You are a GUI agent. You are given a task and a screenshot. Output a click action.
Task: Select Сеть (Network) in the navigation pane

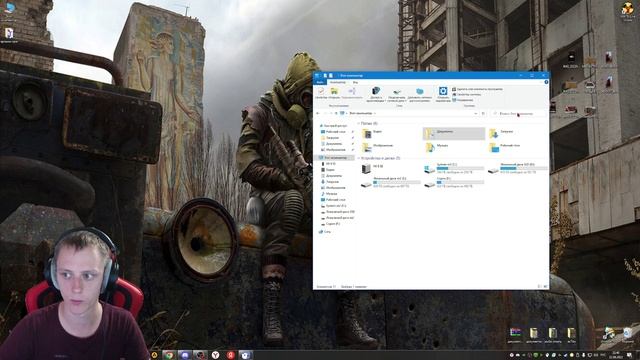click(x=325, y=232)
